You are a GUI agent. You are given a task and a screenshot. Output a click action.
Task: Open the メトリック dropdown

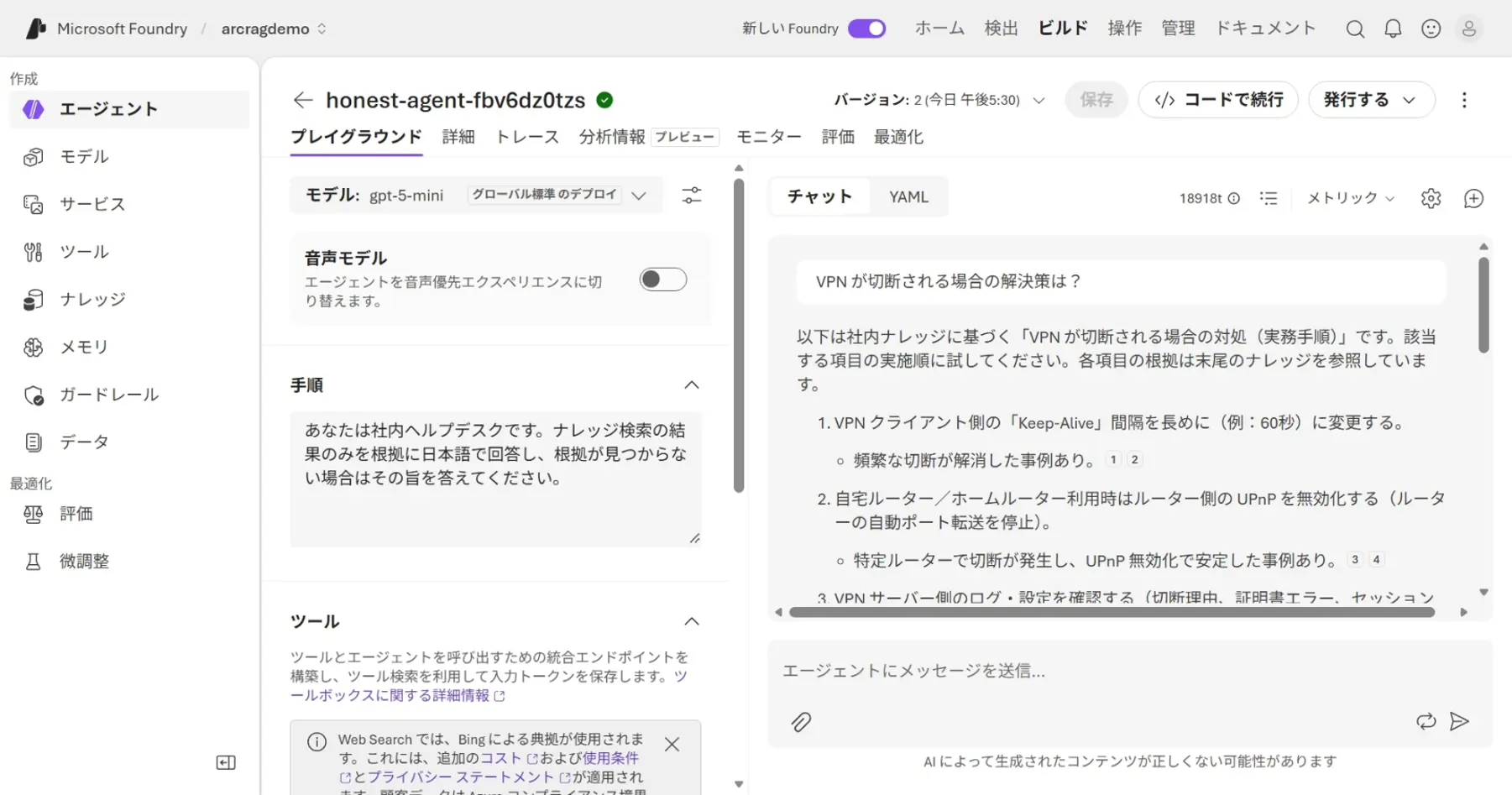tap(1351, 198)
